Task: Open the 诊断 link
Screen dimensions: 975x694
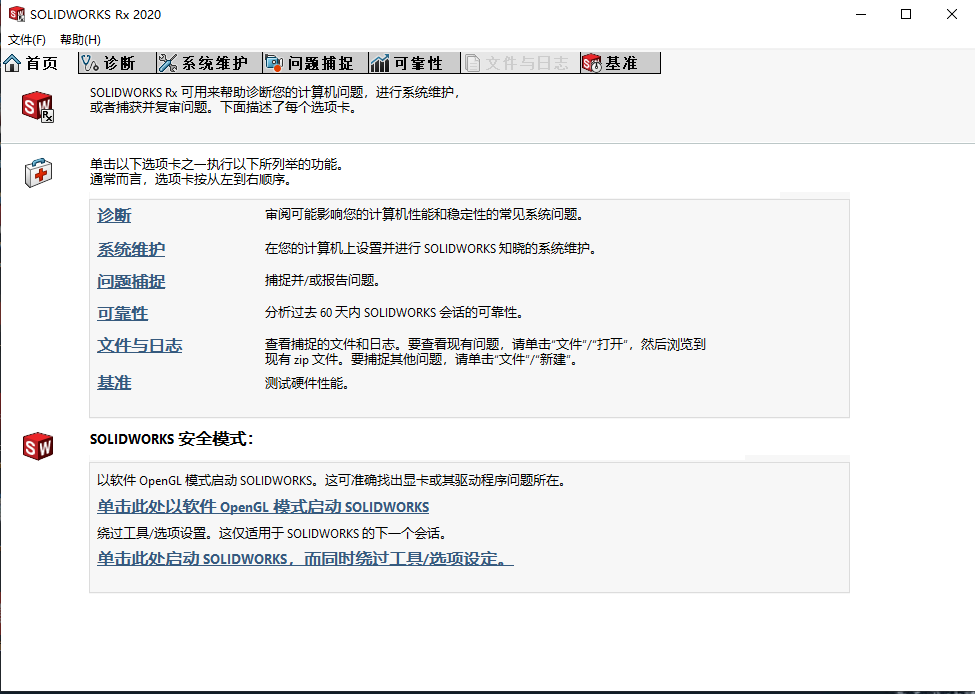Action: 114,215
